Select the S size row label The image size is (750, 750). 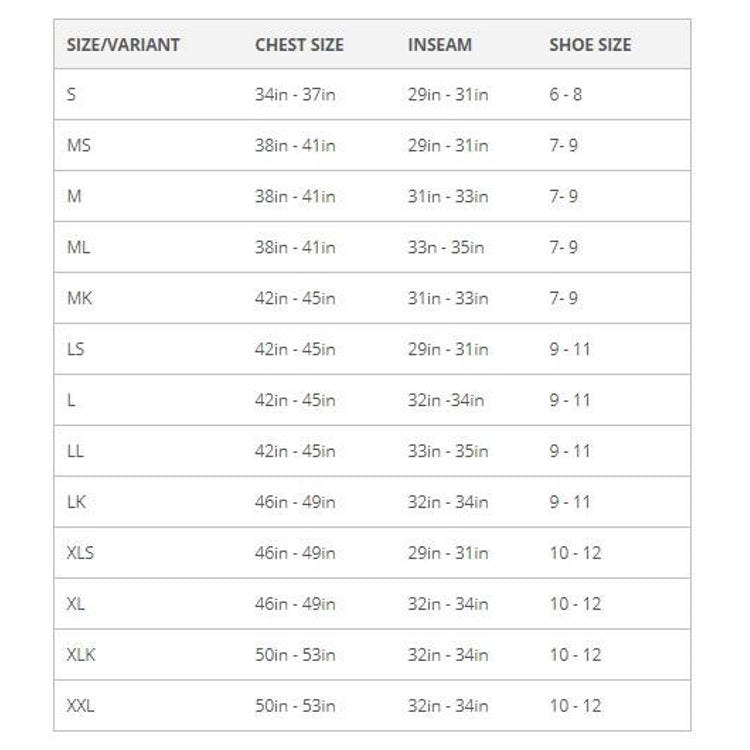[71, 94]
